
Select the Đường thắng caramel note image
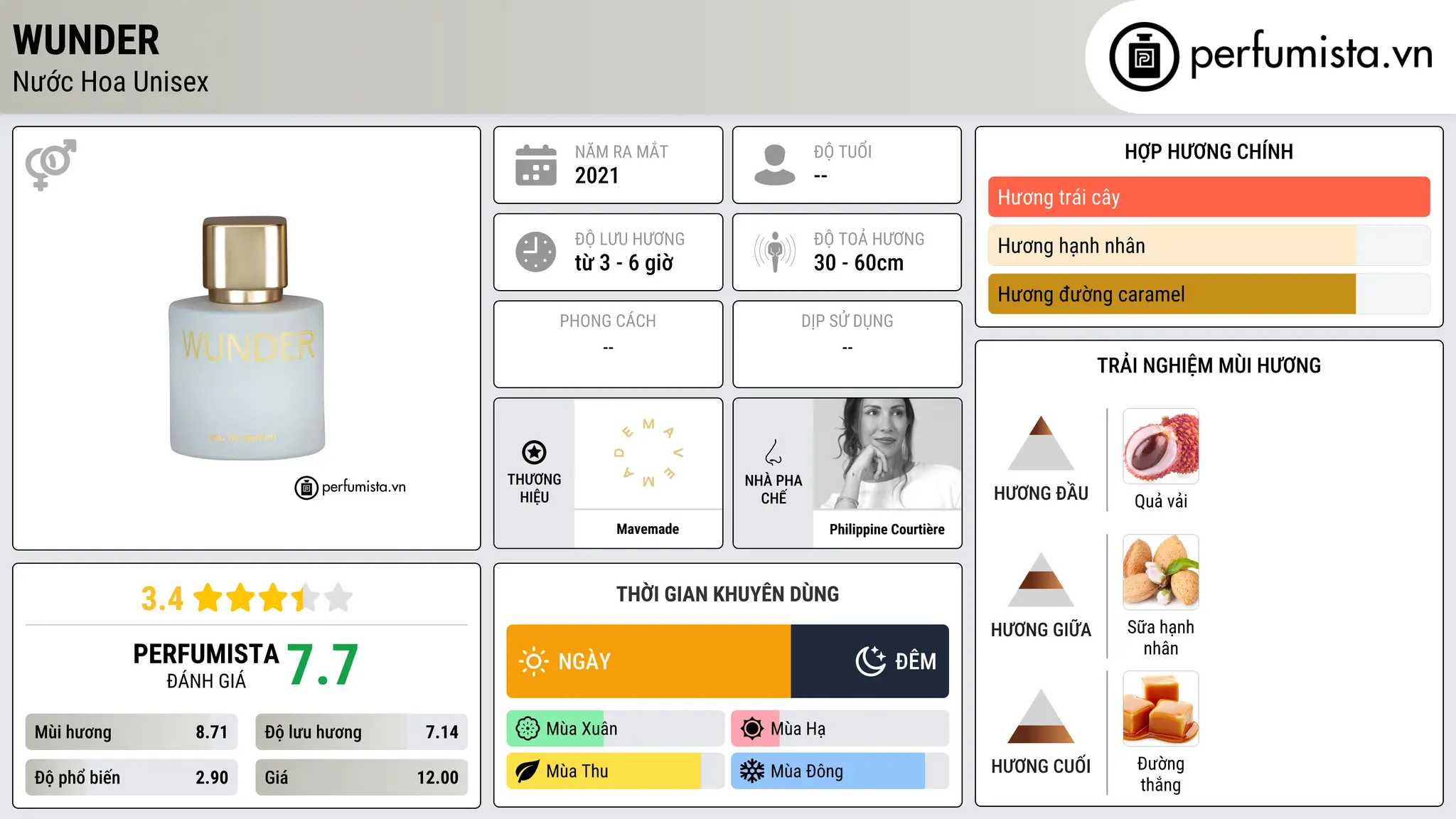(1161, 709)
